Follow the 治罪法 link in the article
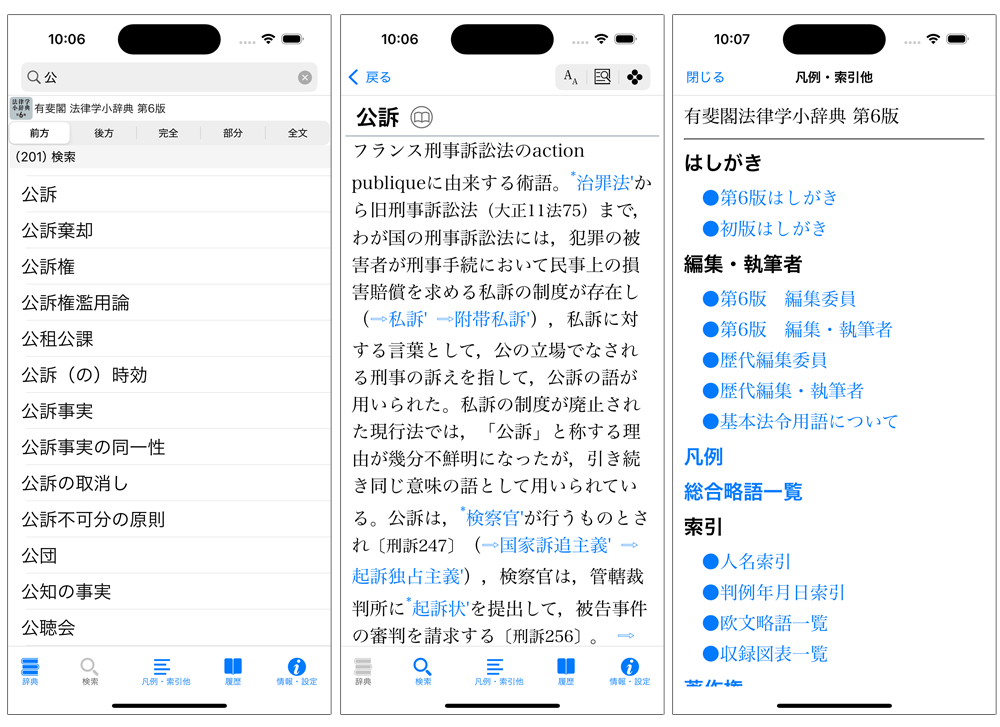The height and width of the screenshot is (727, 1000). coord(604,183)
